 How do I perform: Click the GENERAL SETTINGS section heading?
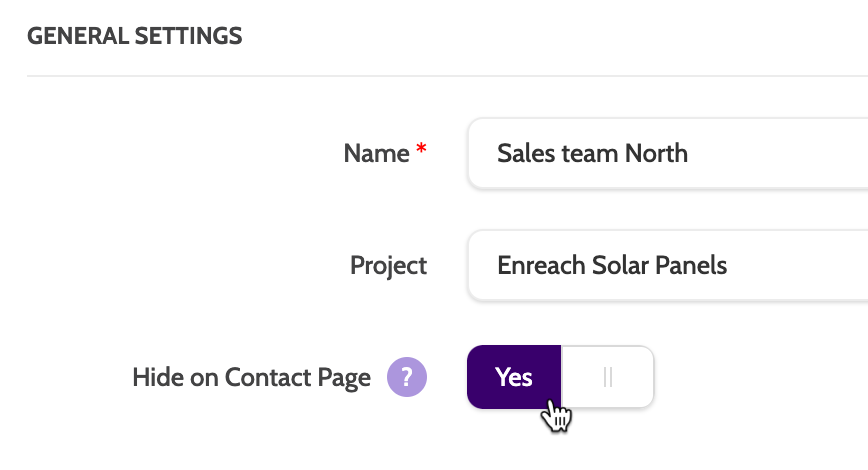(x=134, y=36)
